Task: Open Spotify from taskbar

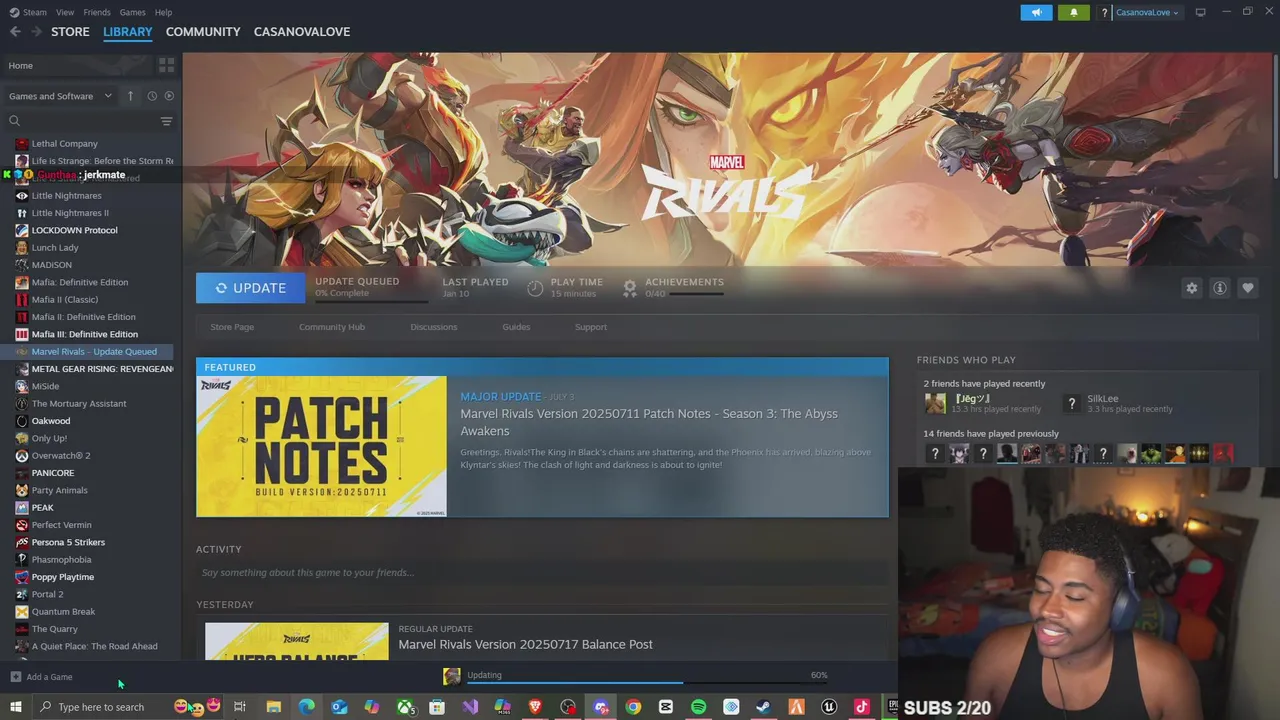Action: pos(698,707)
